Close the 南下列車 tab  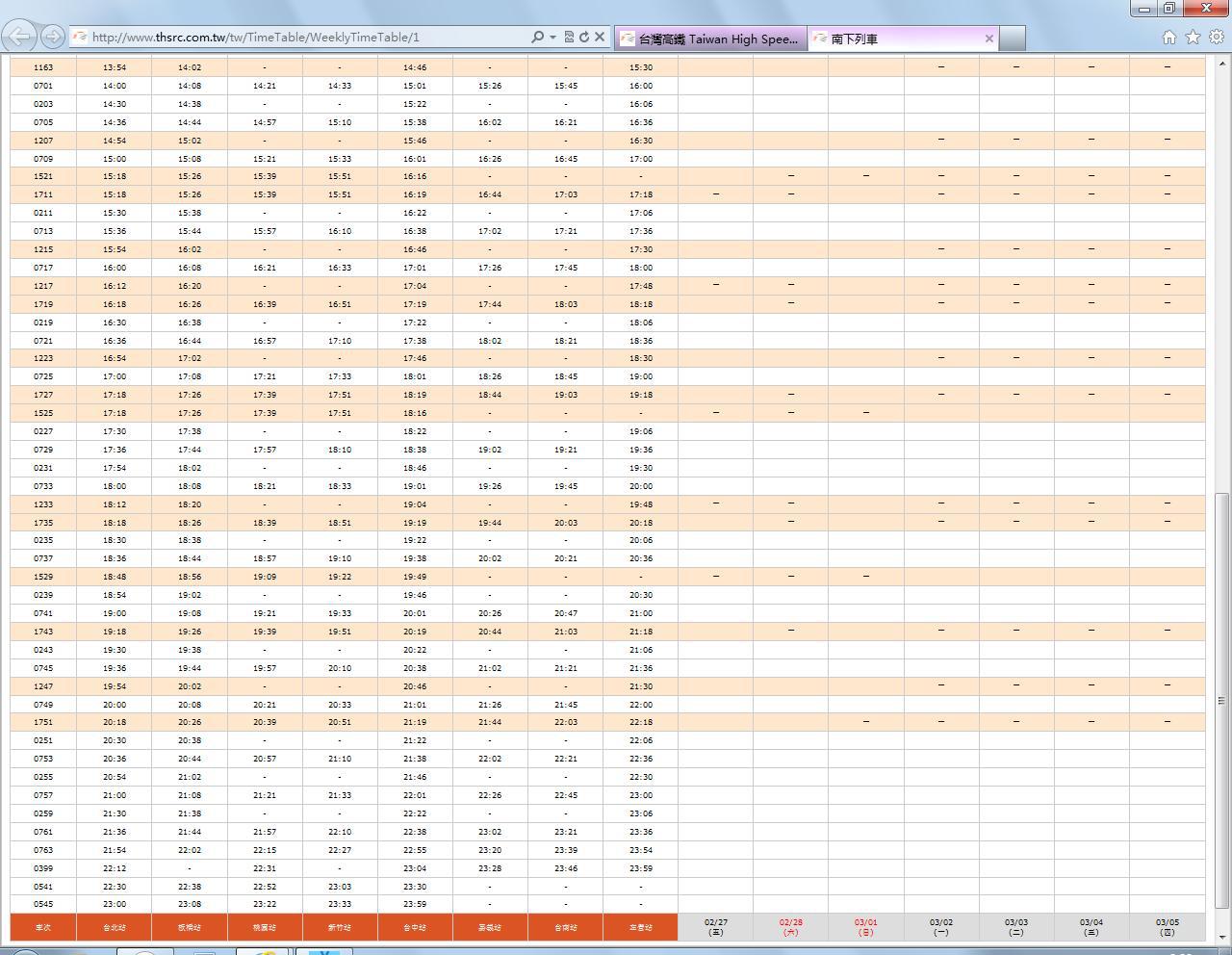coord(988,39)
